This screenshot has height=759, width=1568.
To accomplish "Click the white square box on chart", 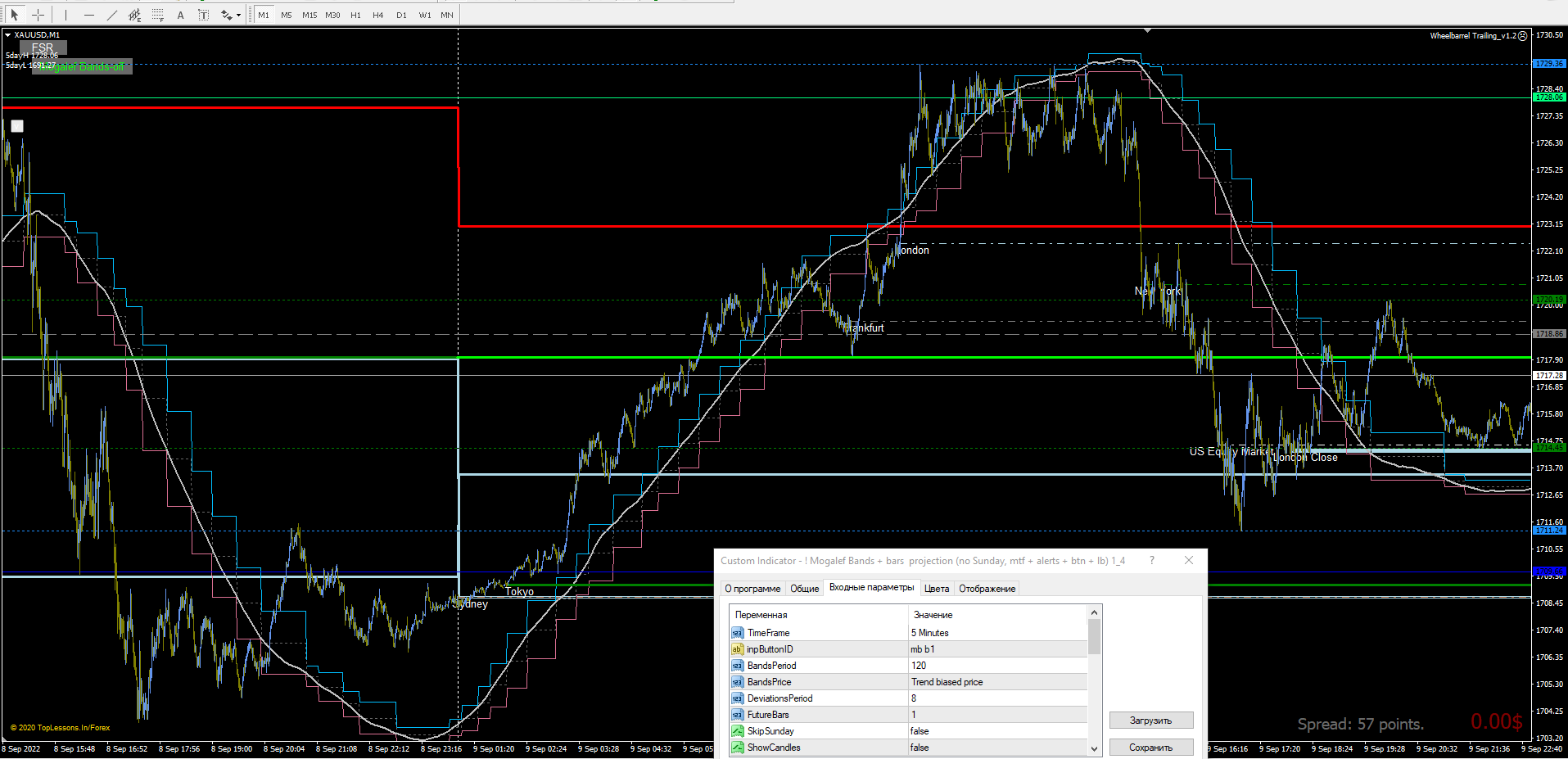I will point(17,126).
